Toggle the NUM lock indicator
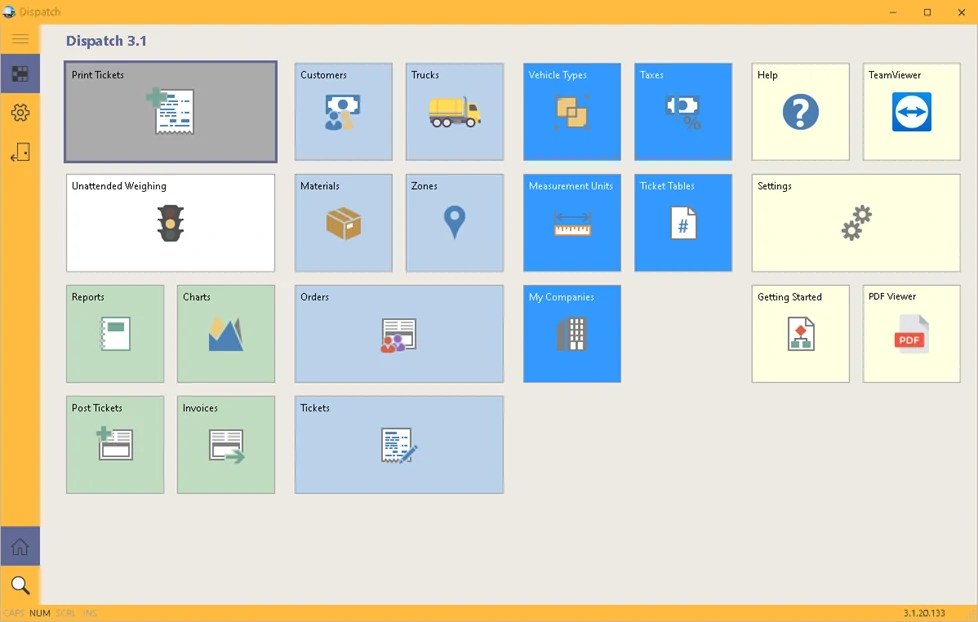This screenshot has width=978, height=622. pyautogui.click(x=42, y=612)
